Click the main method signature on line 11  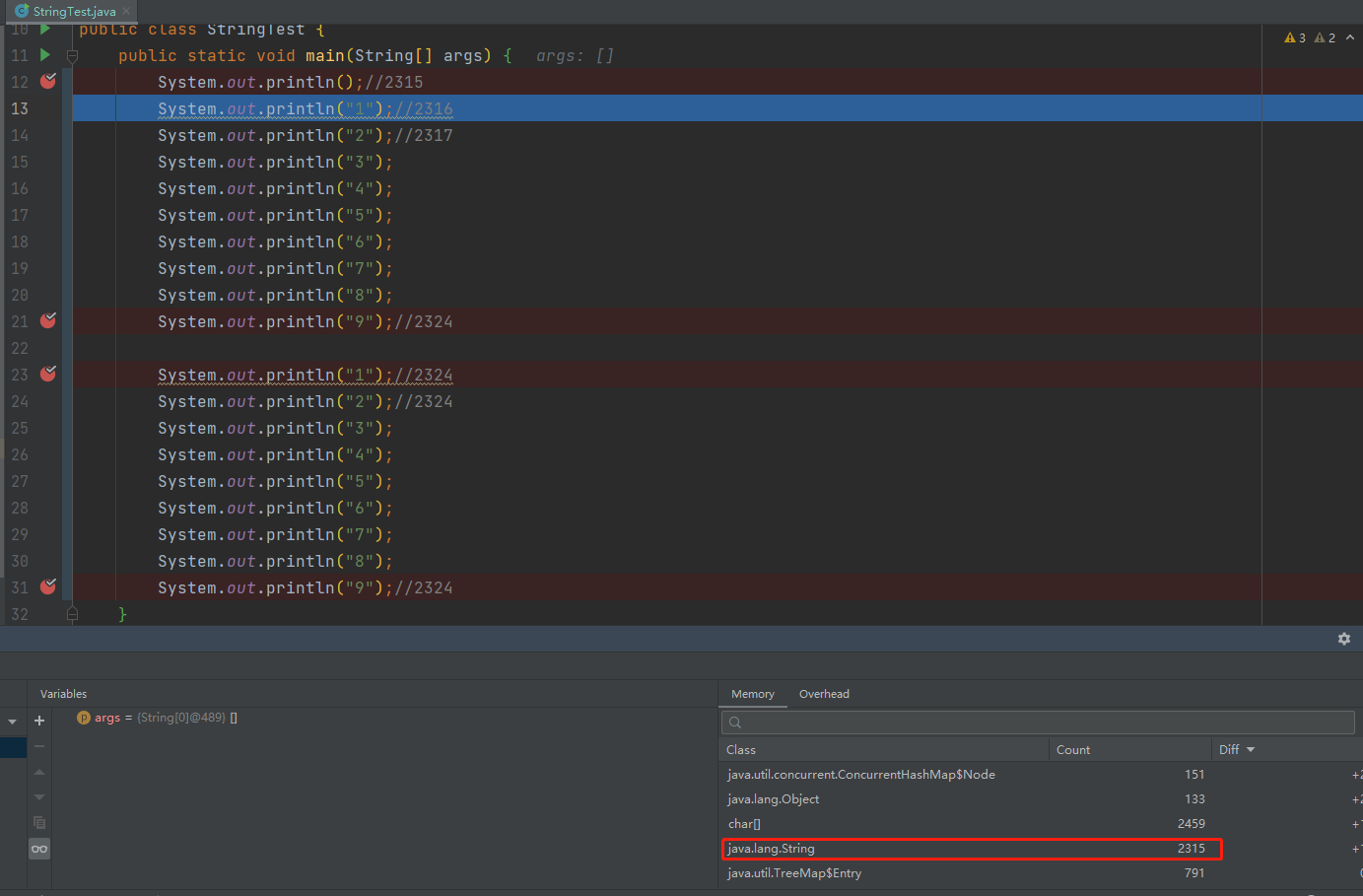pyautogui.click(x=315, y=55)
